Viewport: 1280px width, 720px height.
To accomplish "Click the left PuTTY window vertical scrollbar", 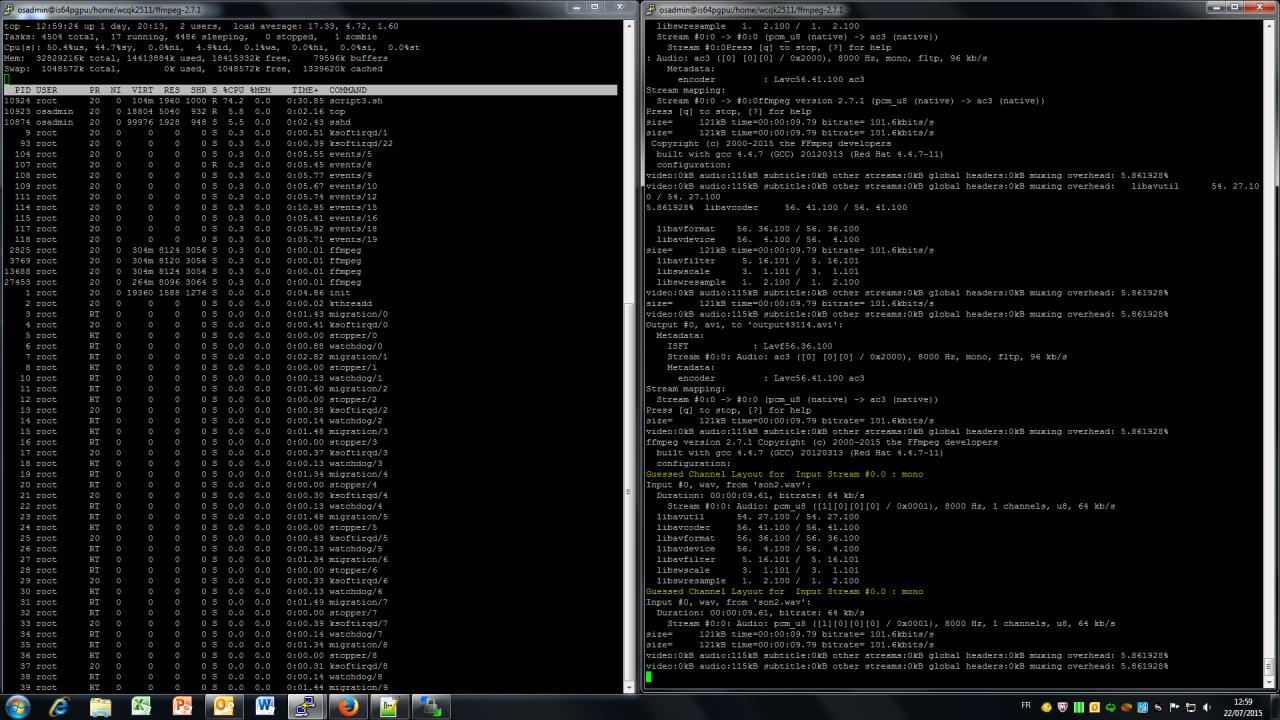I will tap(627, 355).
